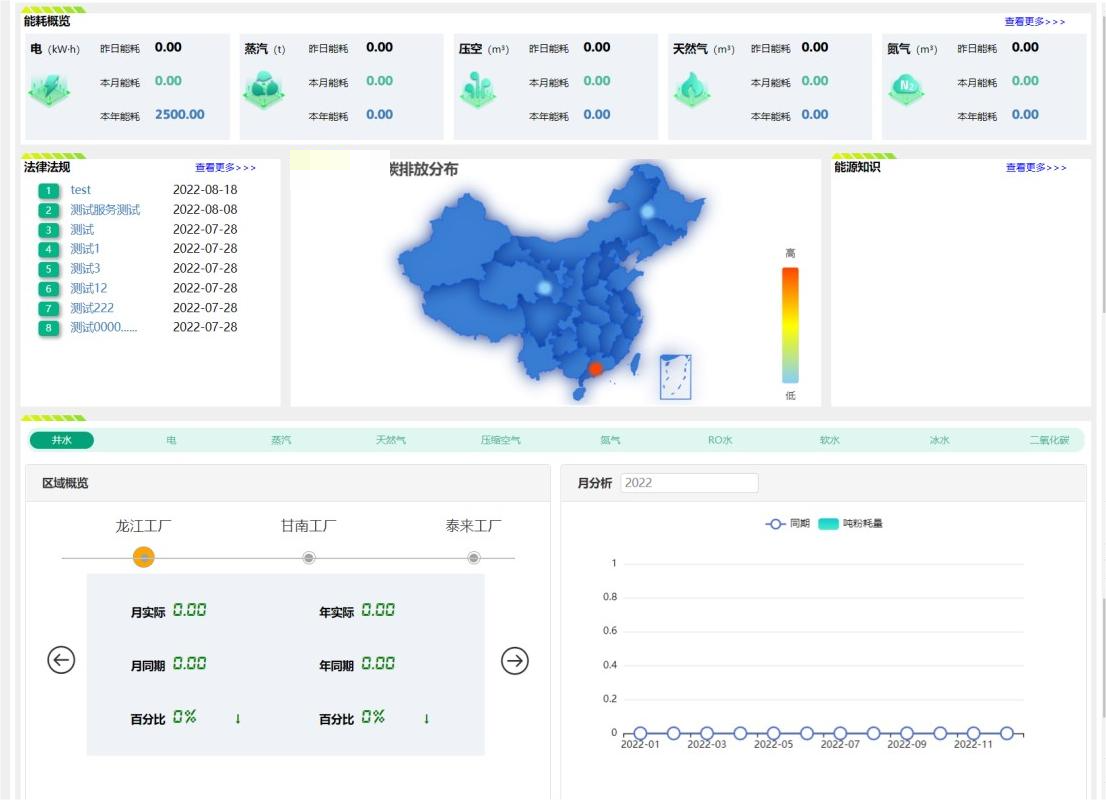The width and height of the screenshot is (1106, 800).
Task: Select 泰来工厂 timeline node
Action: pos(474,557)
